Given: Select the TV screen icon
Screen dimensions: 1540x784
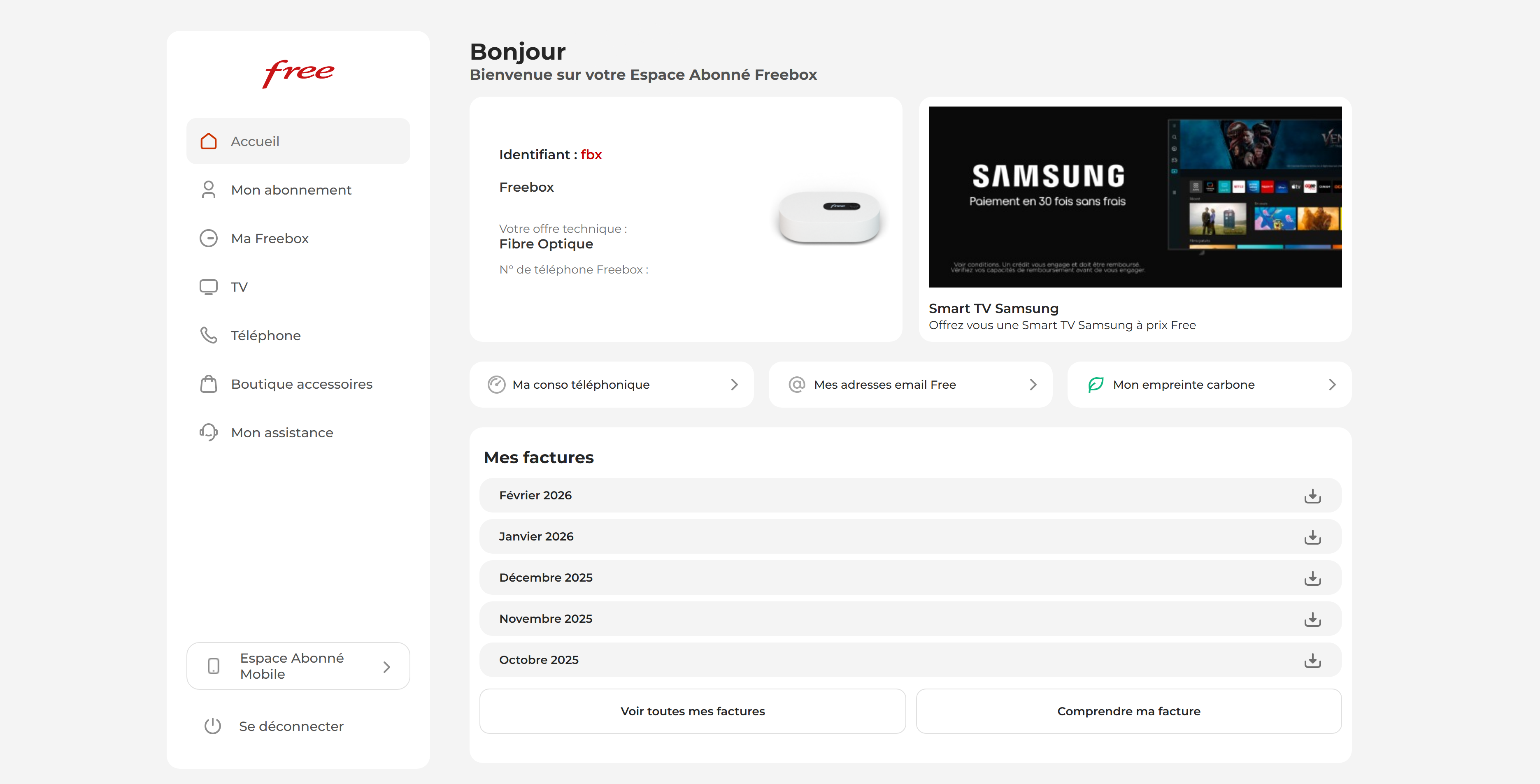Looking at the screenshot, I should 209,287.
